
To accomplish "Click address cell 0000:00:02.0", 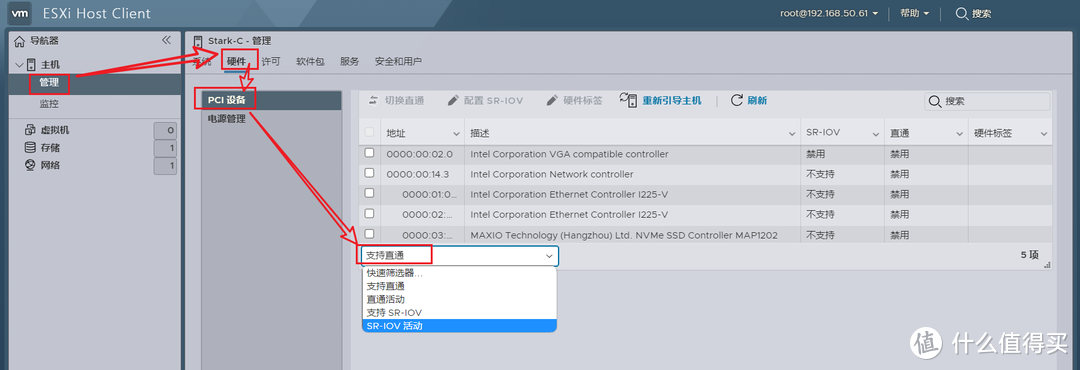I will click(x=419, y=154).
